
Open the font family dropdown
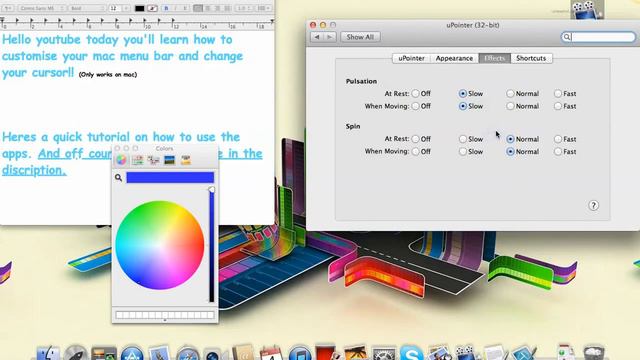pyautogui.click(x=42, y=8)
